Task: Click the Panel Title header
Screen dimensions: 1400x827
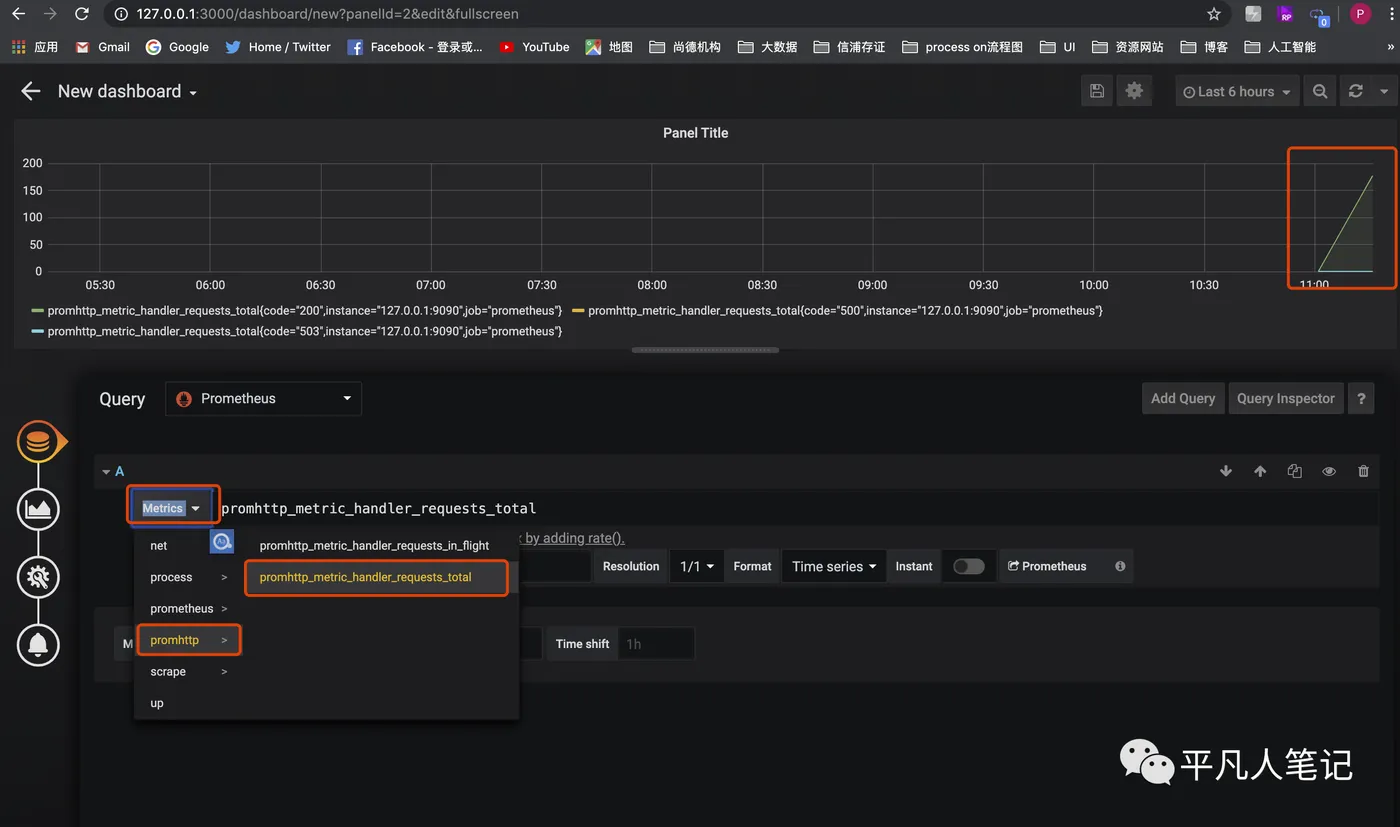Action: point(696,133)
